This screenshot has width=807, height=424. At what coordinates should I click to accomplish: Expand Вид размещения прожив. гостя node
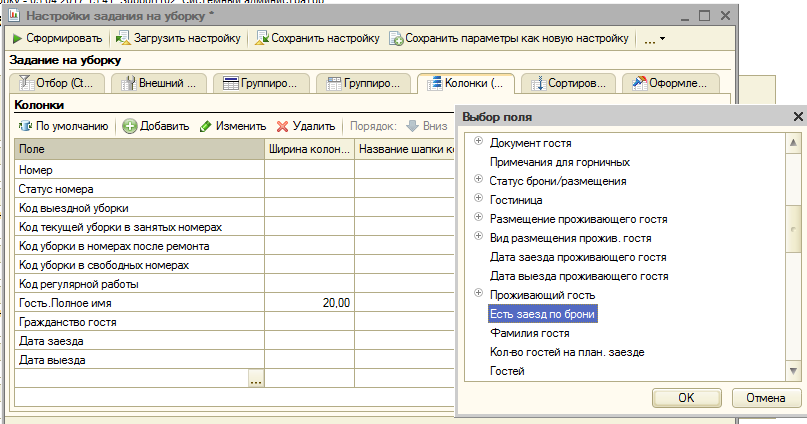coord(478,236)
